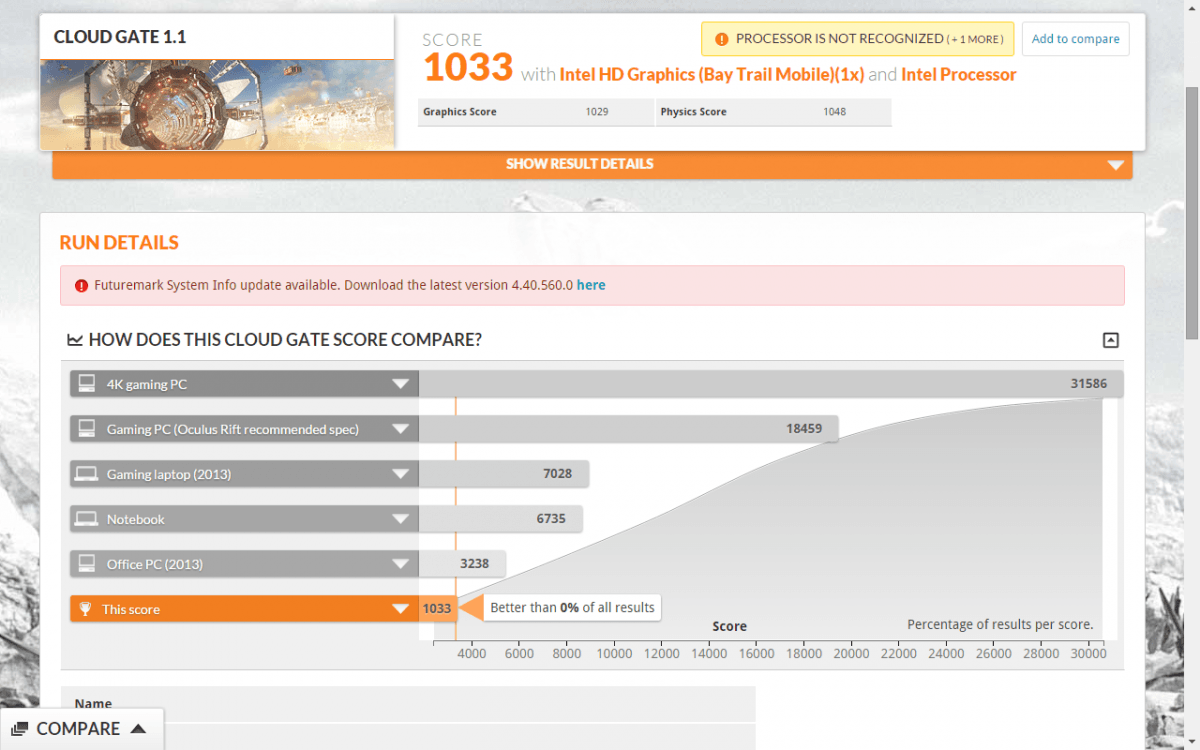Click the desktop monitor icon for 4K gaming PC

[87, 384]
